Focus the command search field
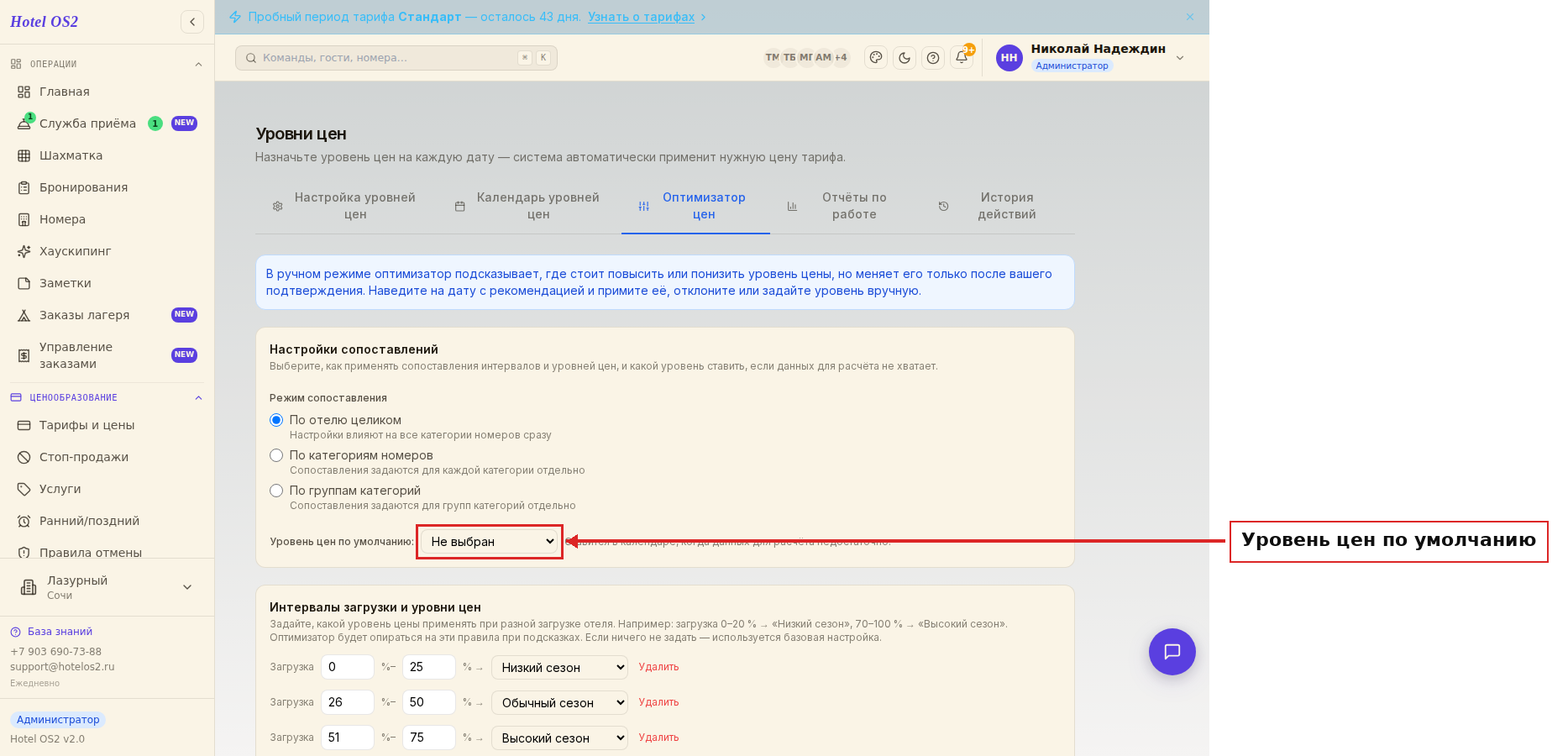1568x756 pixels. pyautogui.click(x=396, y=58)
